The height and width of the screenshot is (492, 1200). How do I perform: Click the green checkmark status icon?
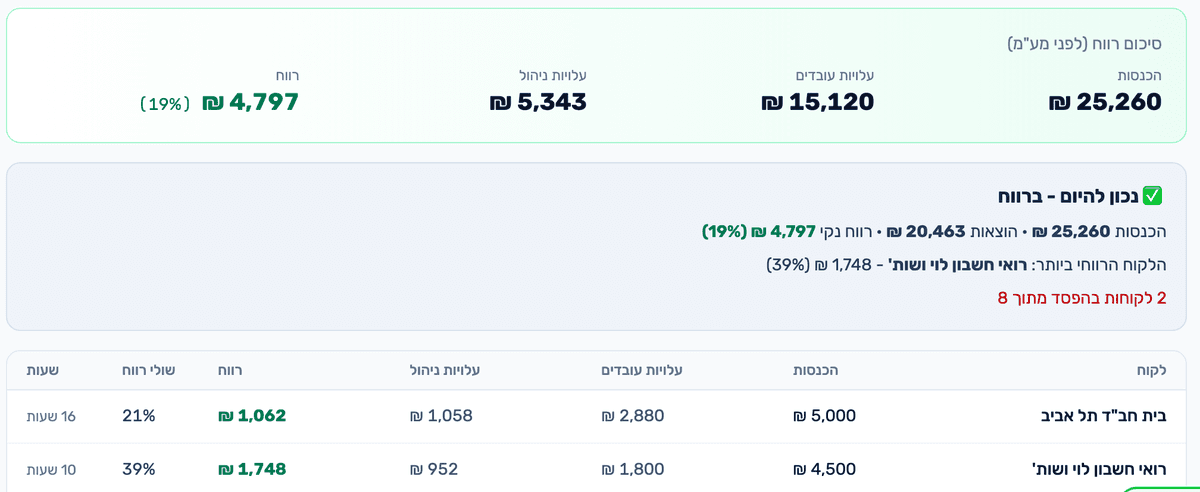click(x=1152, y=195)
